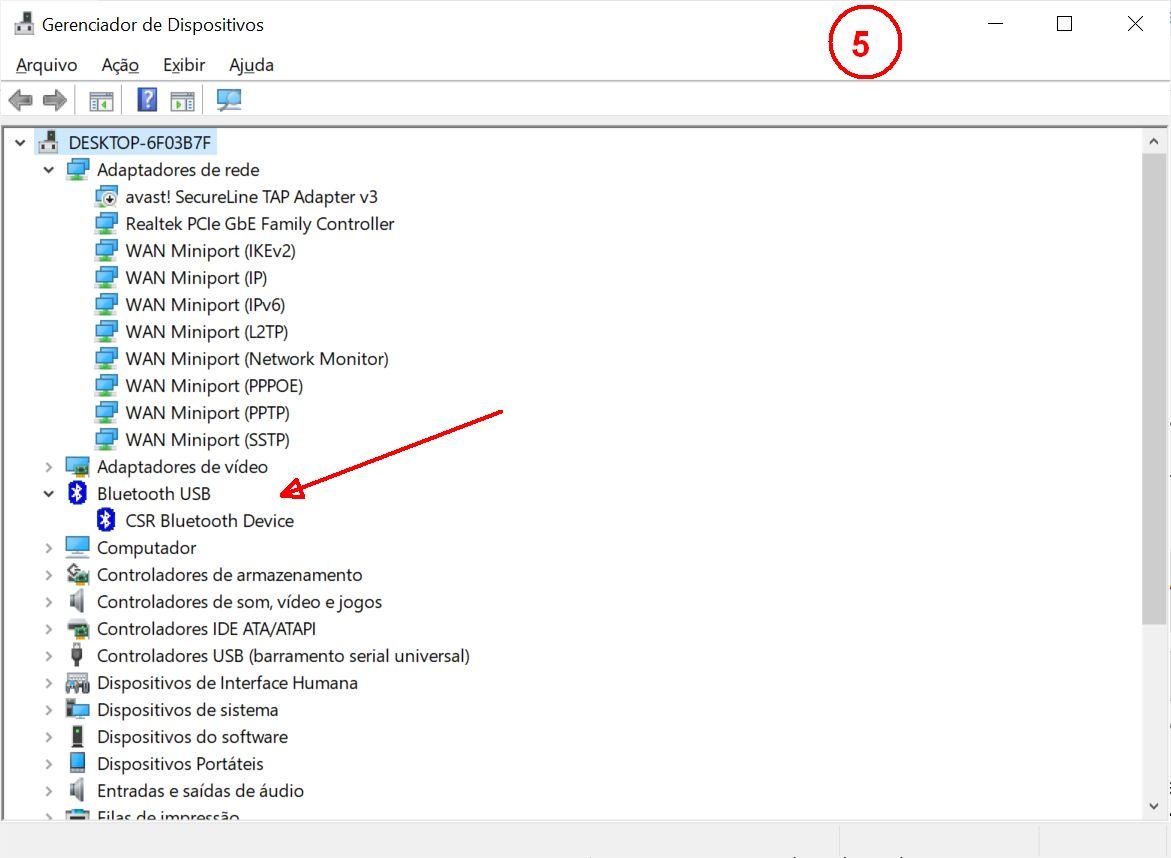Click the Controladores de armazenamento icon
This screenshot has height=858, width=1171.
(78, 574)
